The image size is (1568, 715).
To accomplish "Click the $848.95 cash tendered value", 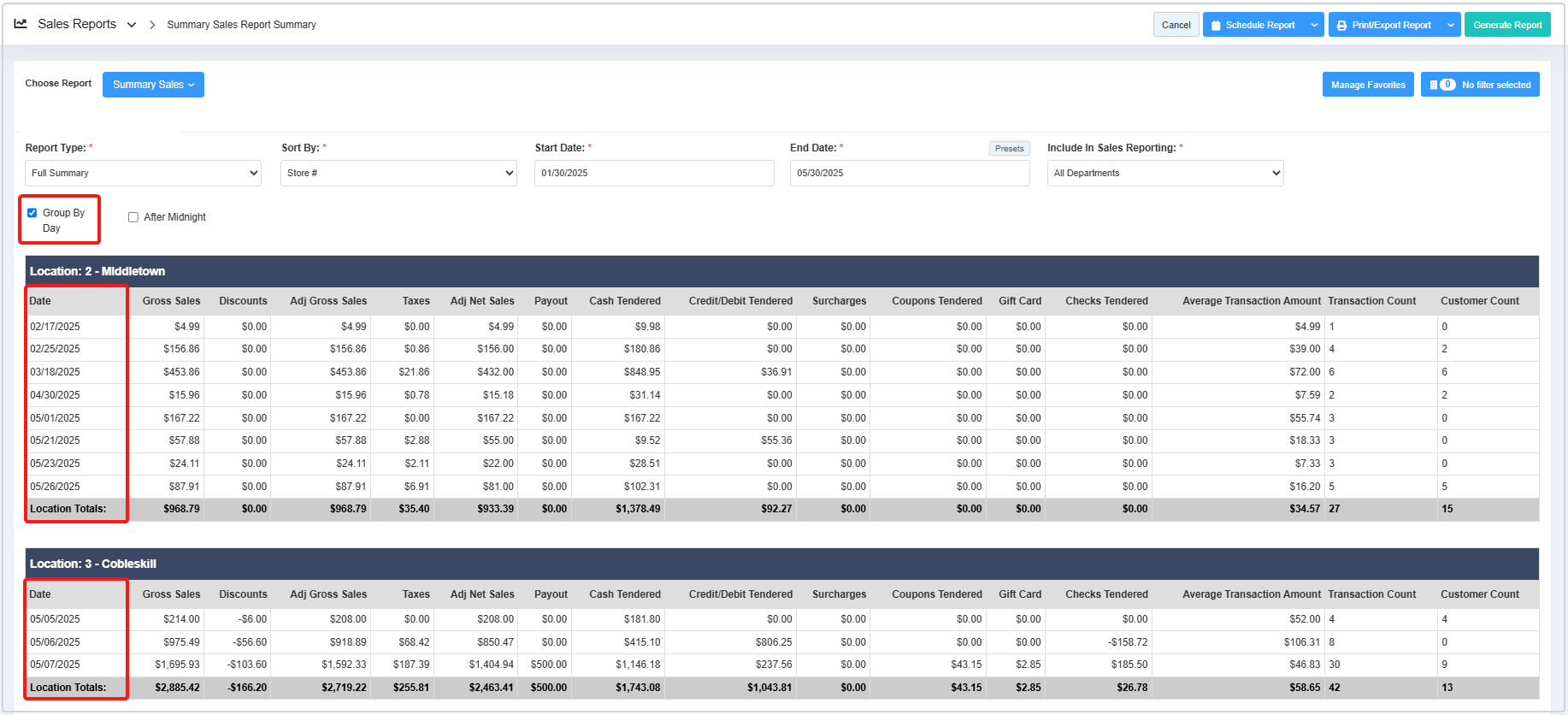I will [x=642, y=372].
